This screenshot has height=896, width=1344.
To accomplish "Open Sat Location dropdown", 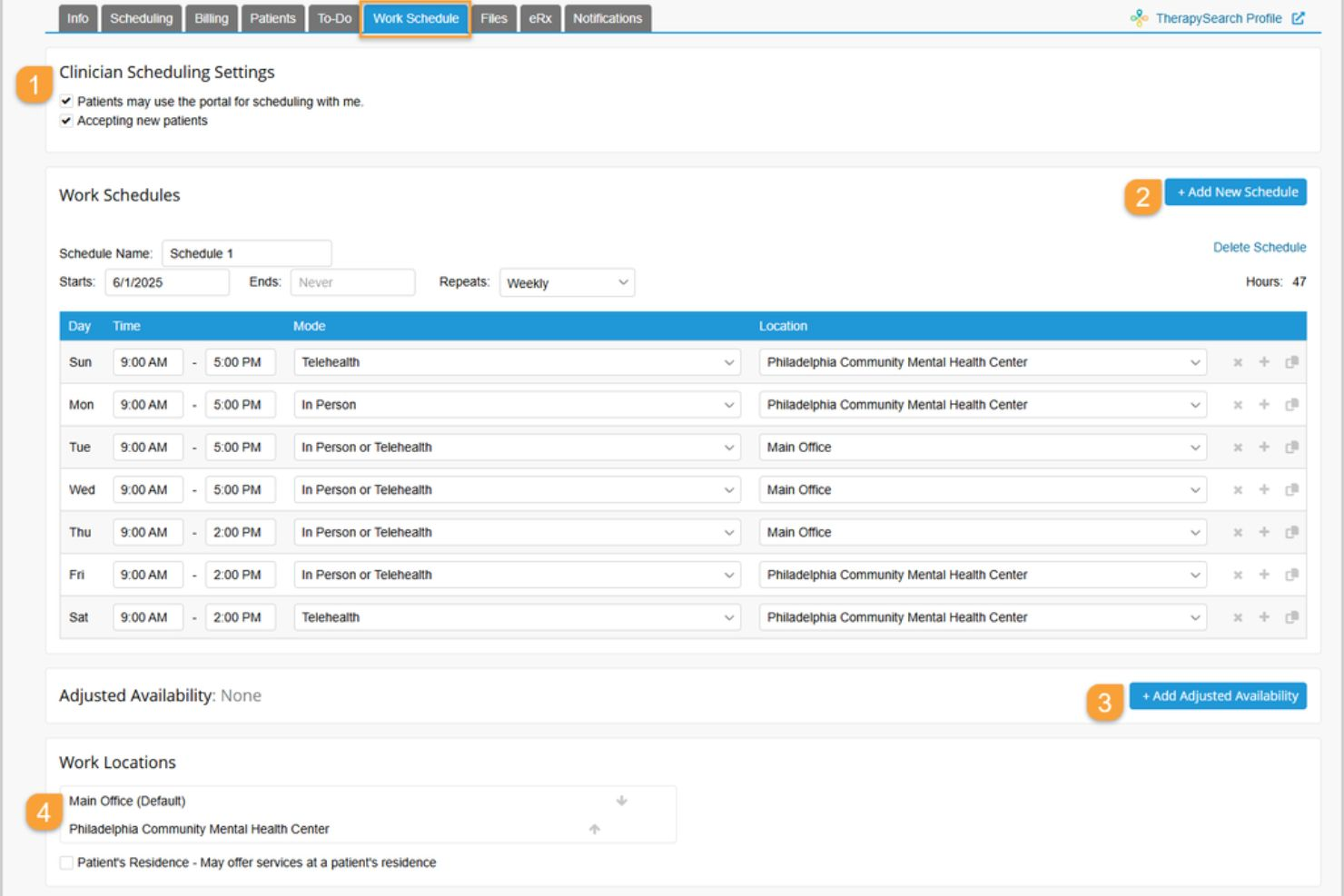I will pyautogui.click(x=983, y=617).
